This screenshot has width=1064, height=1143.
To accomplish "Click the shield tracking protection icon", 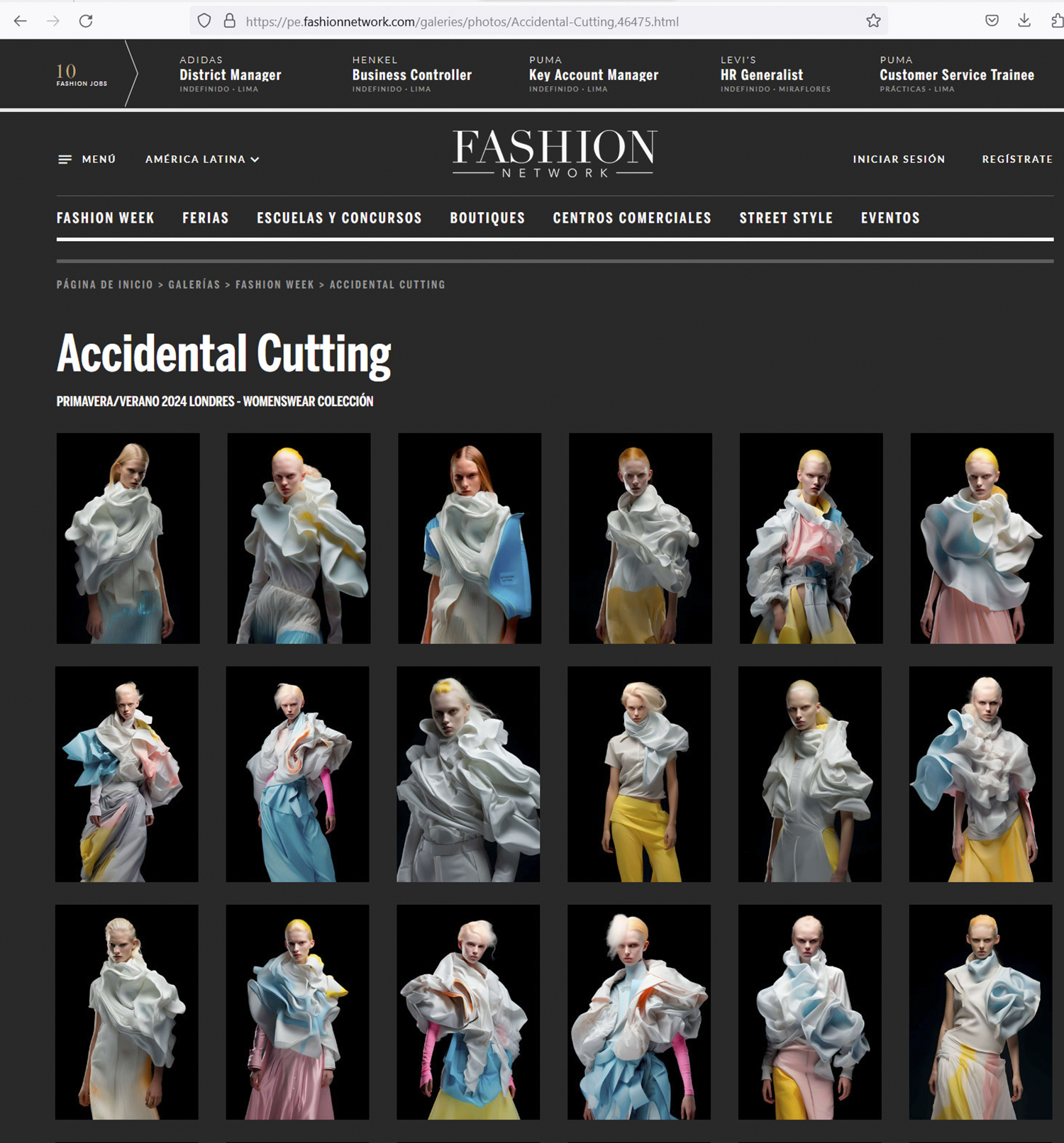I will click(x=204, y=21).
